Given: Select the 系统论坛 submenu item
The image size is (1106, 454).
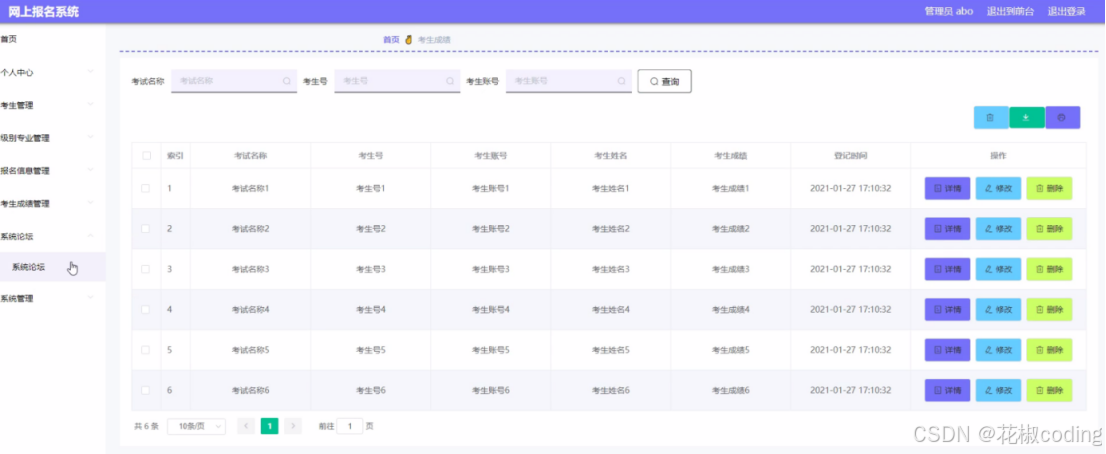Looking at the screenshot, I should 53,267.
